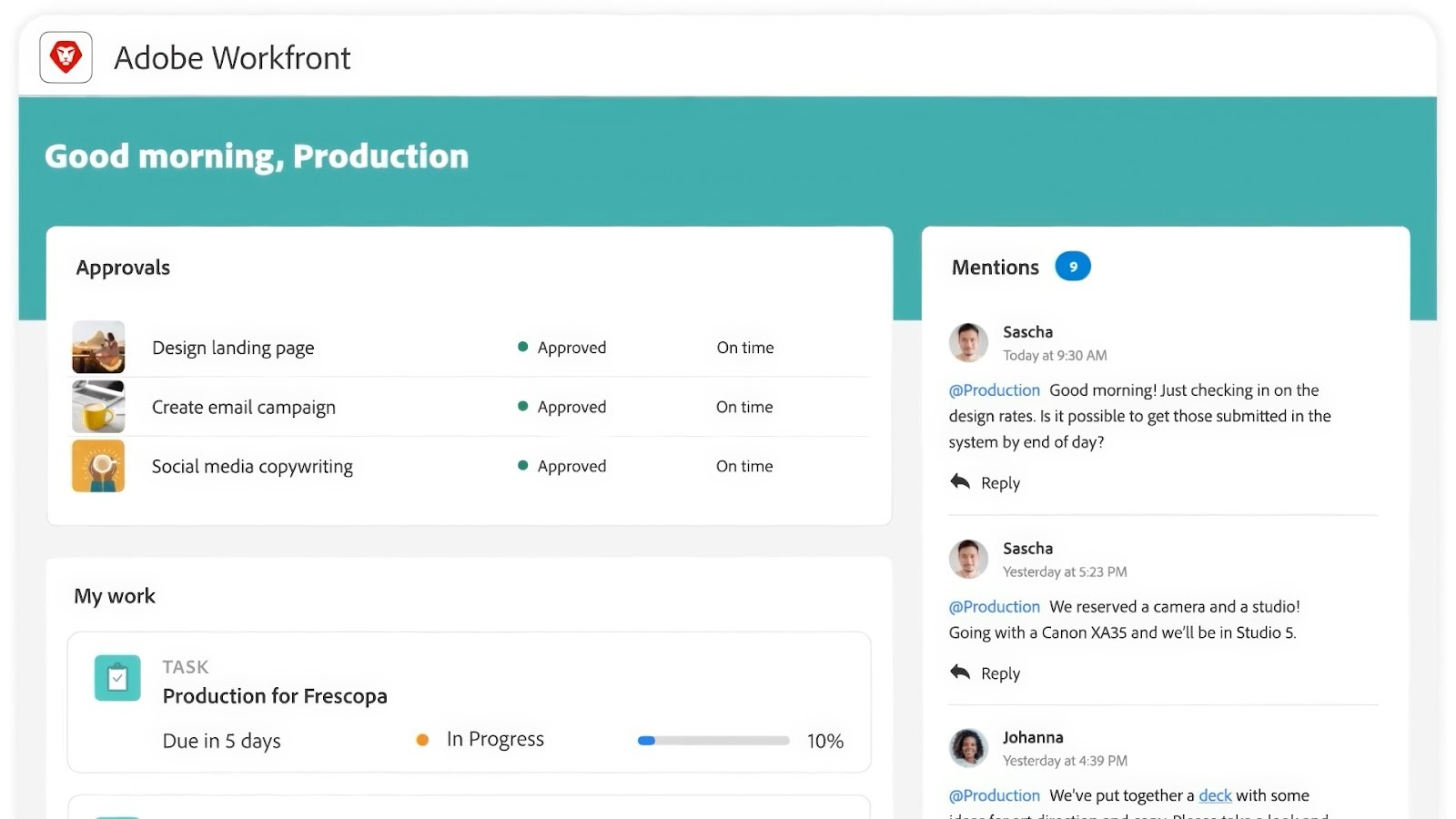Click the reply arrow under the camera reservation message

tap(959, 672)
